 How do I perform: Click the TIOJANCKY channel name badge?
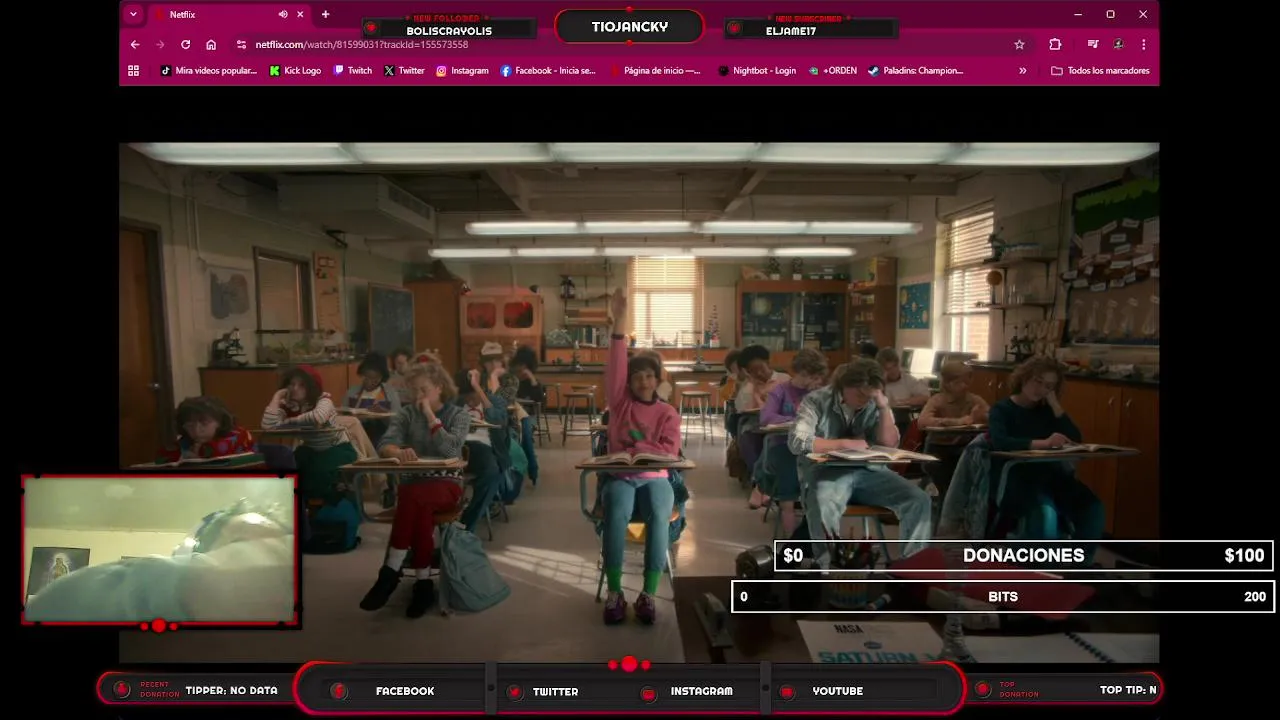click(629, 27)
